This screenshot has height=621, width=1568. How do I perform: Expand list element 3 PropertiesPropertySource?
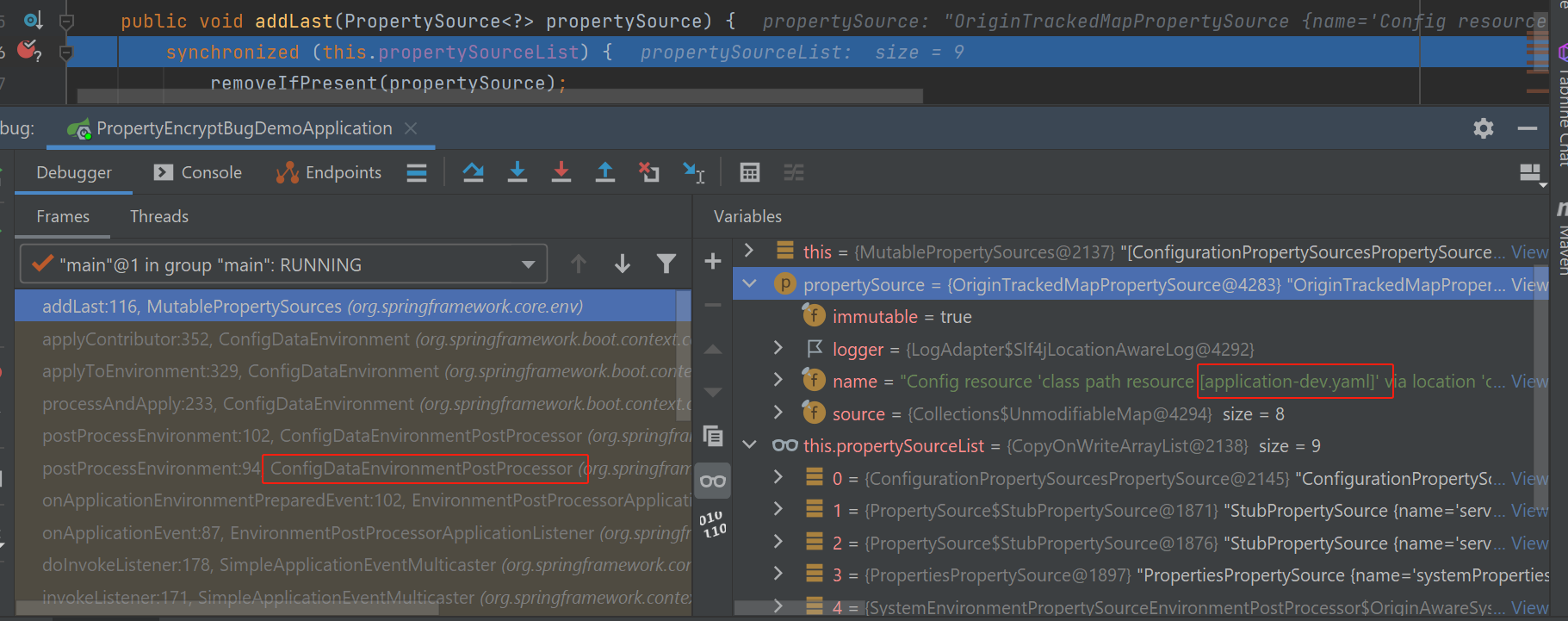(x=778, y=574)
